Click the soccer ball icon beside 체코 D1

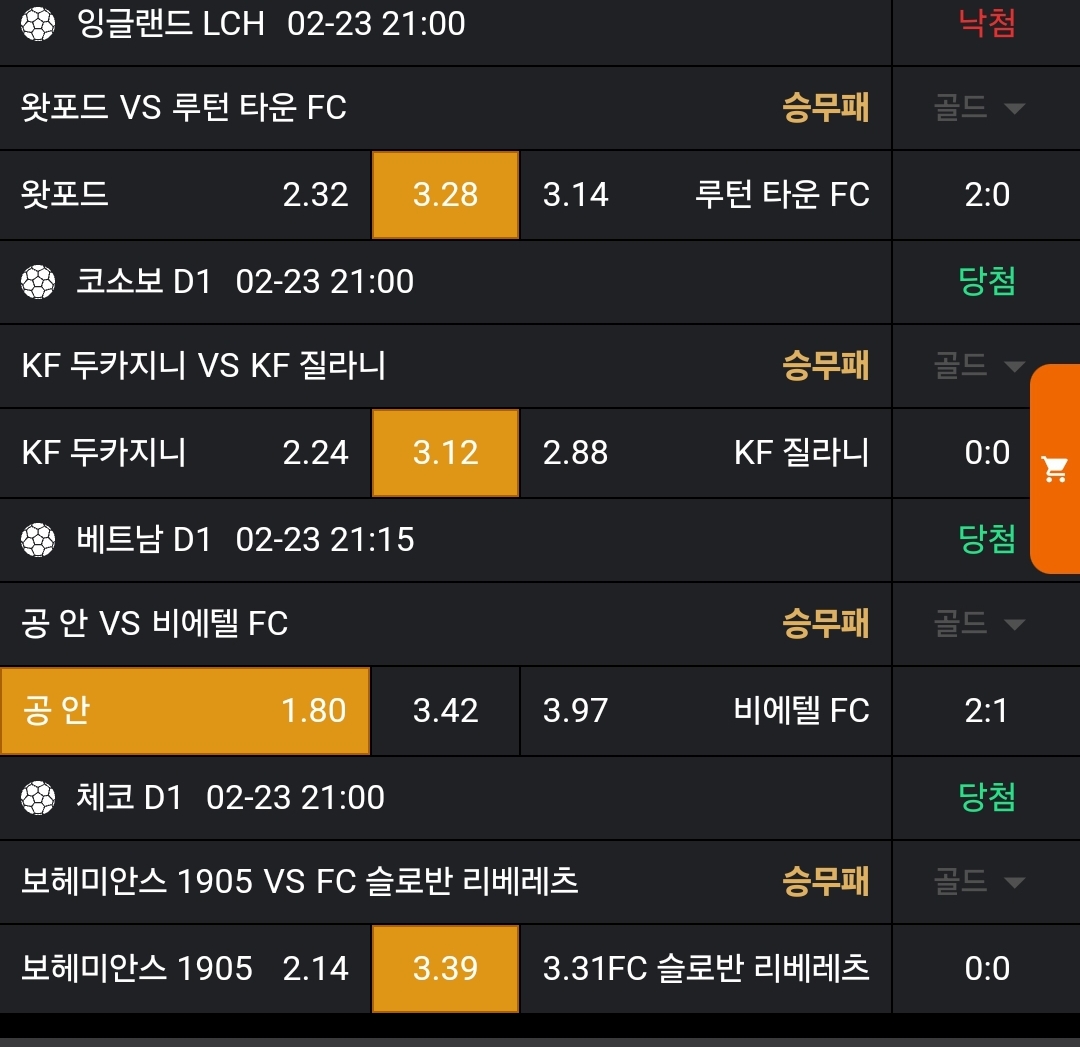point(38,798)
